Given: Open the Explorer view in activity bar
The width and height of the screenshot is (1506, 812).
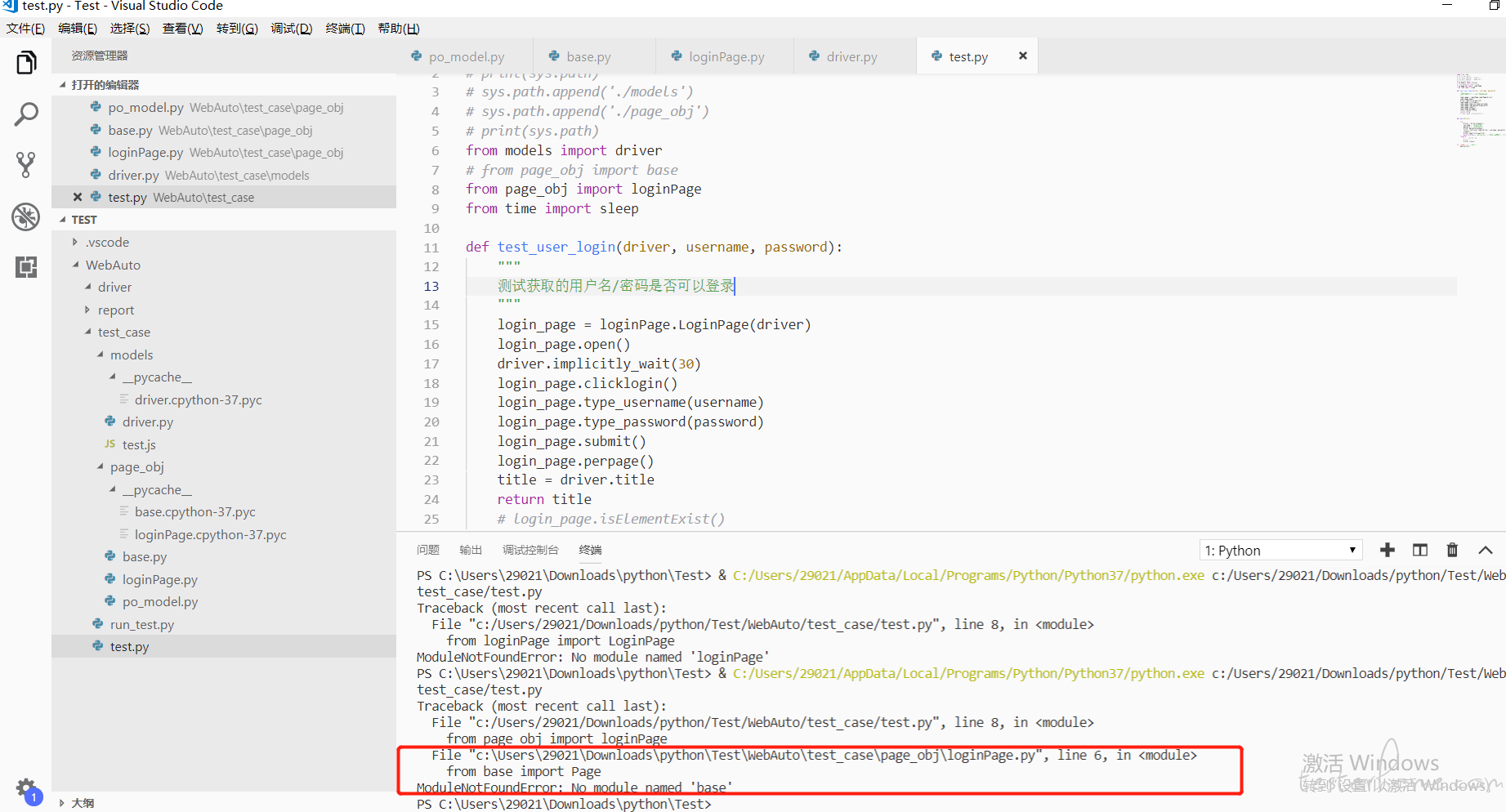Looking at the screenshot, I should pyautogui.click(x=26, y=63).
